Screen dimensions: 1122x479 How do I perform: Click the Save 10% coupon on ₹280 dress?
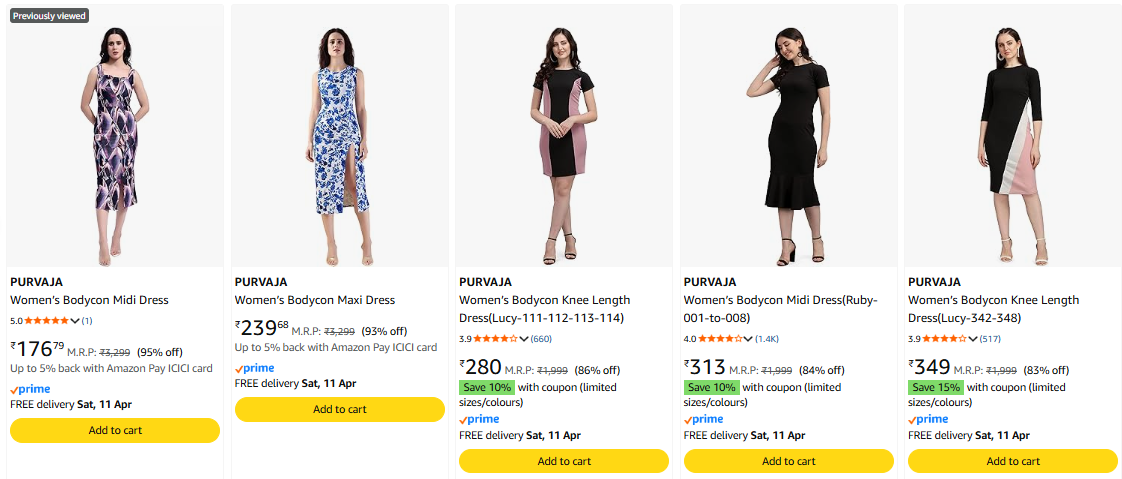click(x=486, y=387)
